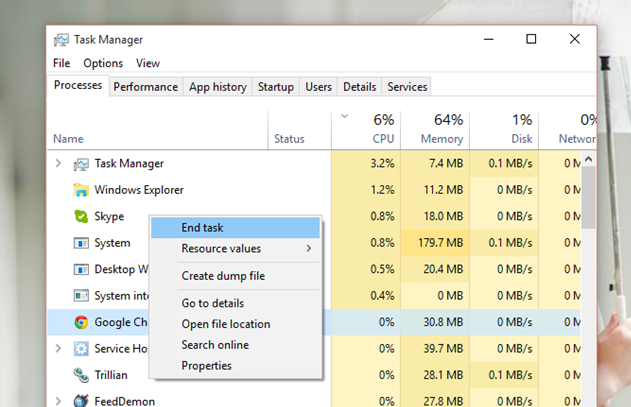Click the Task Manager title bar icon
The image size is (631, 407).
[x=61, y=39]
